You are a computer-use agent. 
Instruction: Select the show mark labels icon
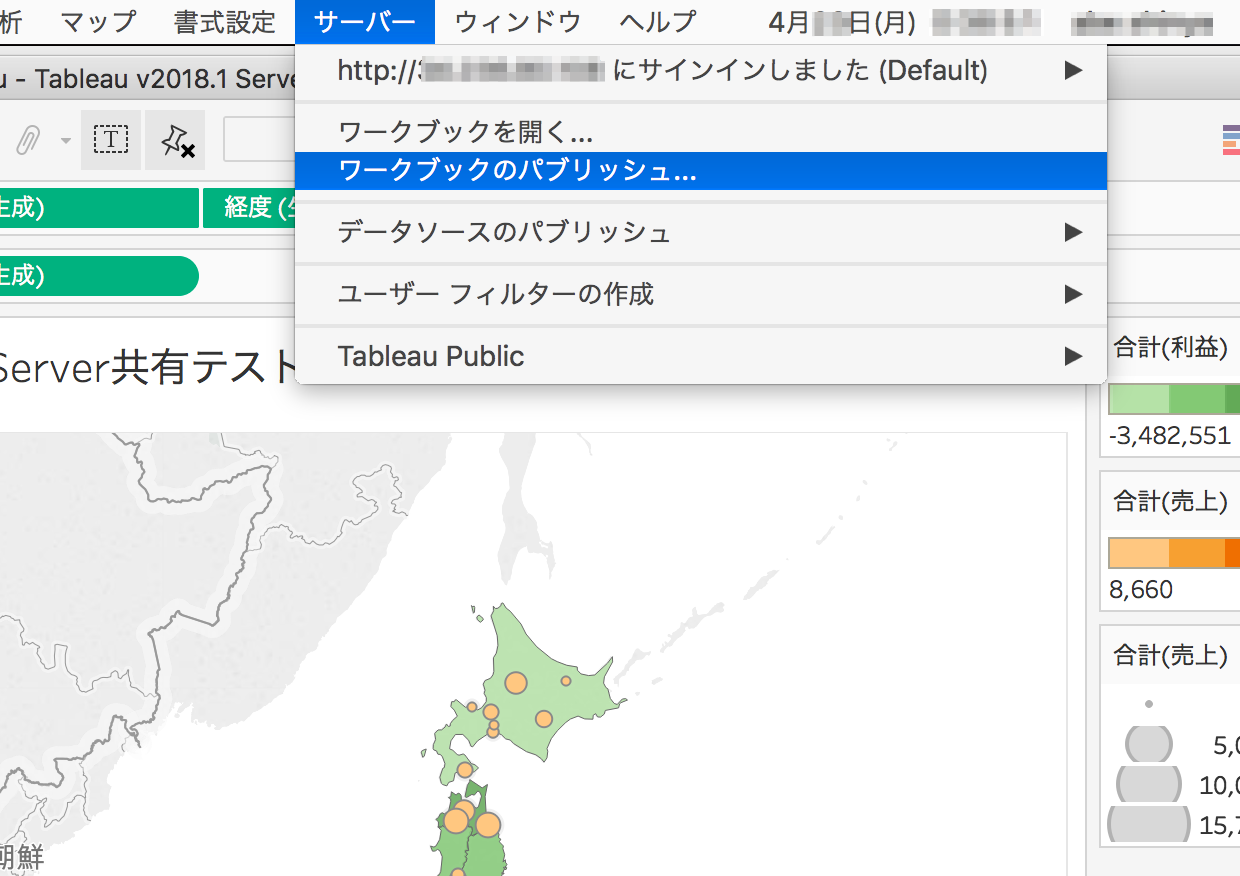(110, 139)
